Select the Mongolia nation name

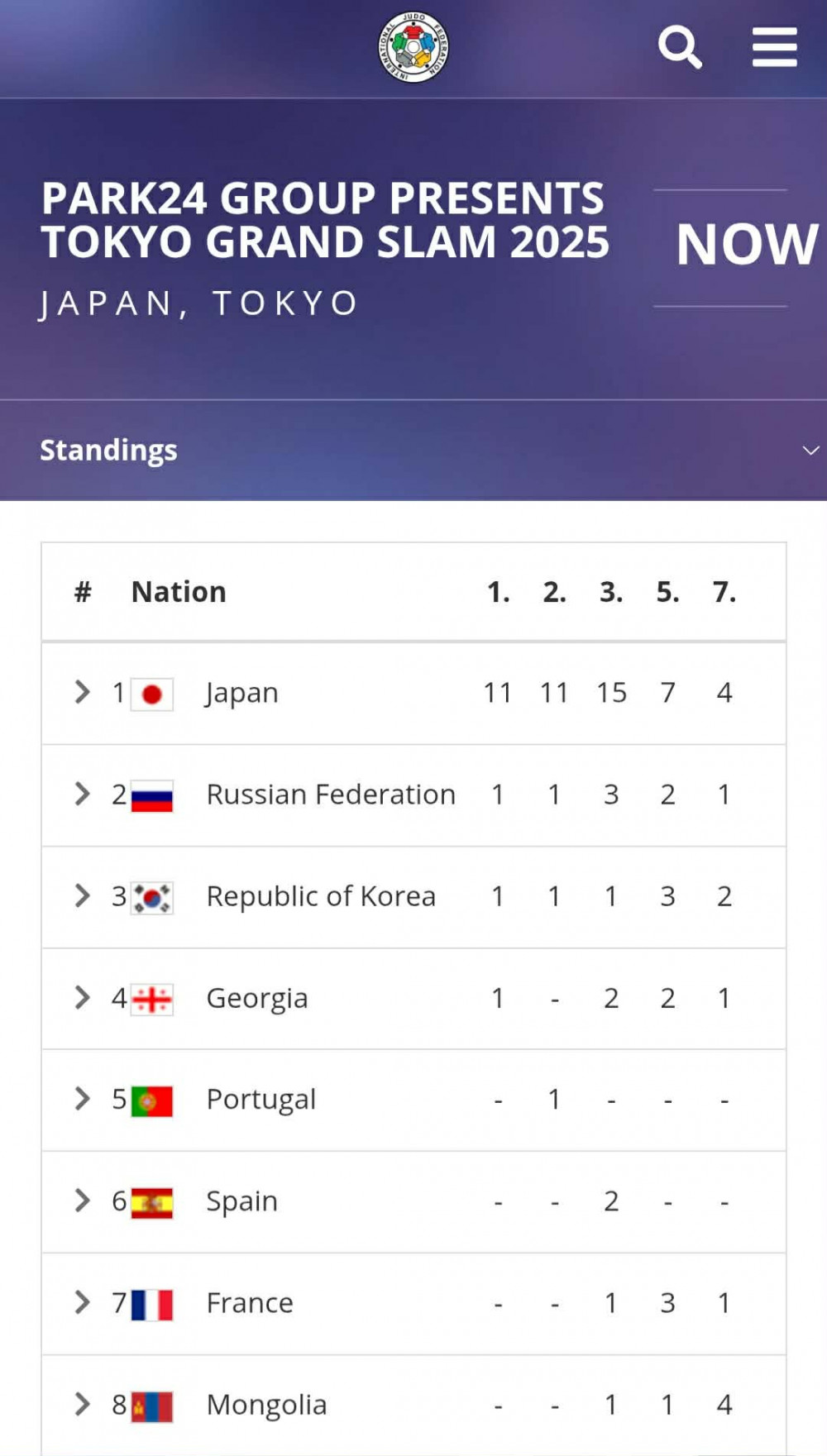(x=266, y=1405)
